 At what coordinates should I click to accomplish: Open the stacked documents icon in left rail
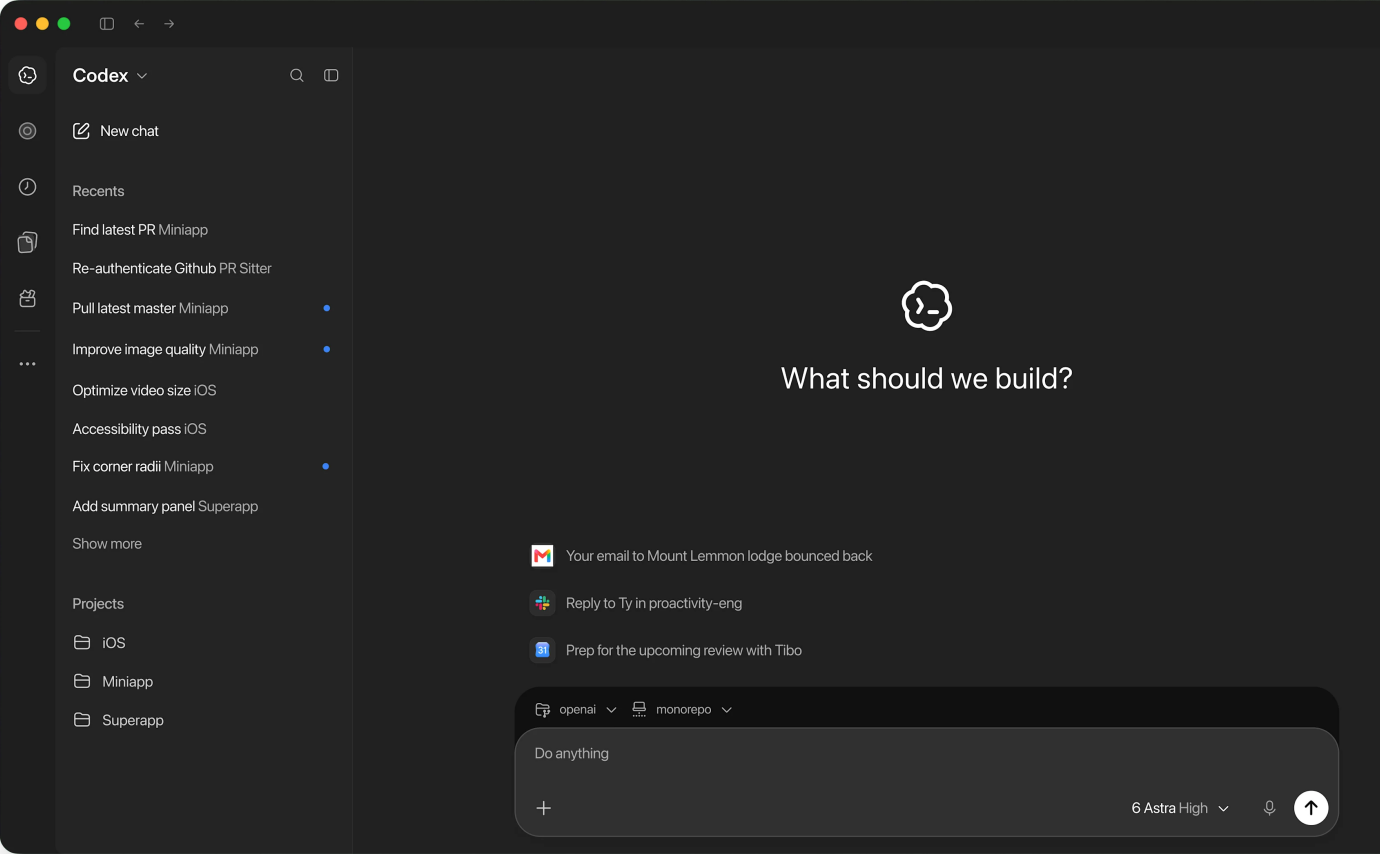tap(28, 242)
